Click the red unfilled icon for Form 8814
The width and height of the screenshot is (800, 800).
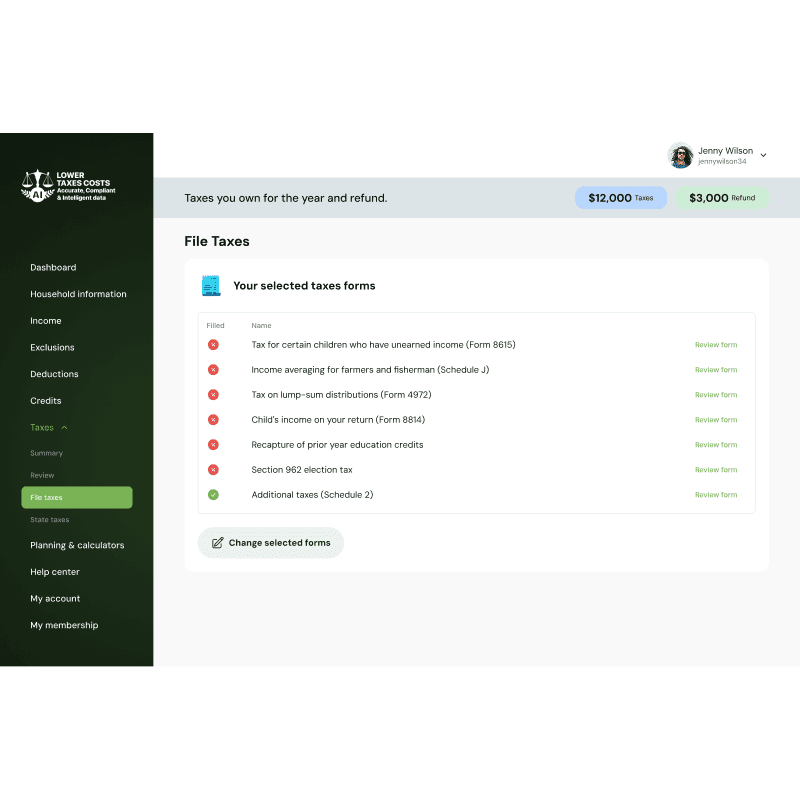coord(213,420)
